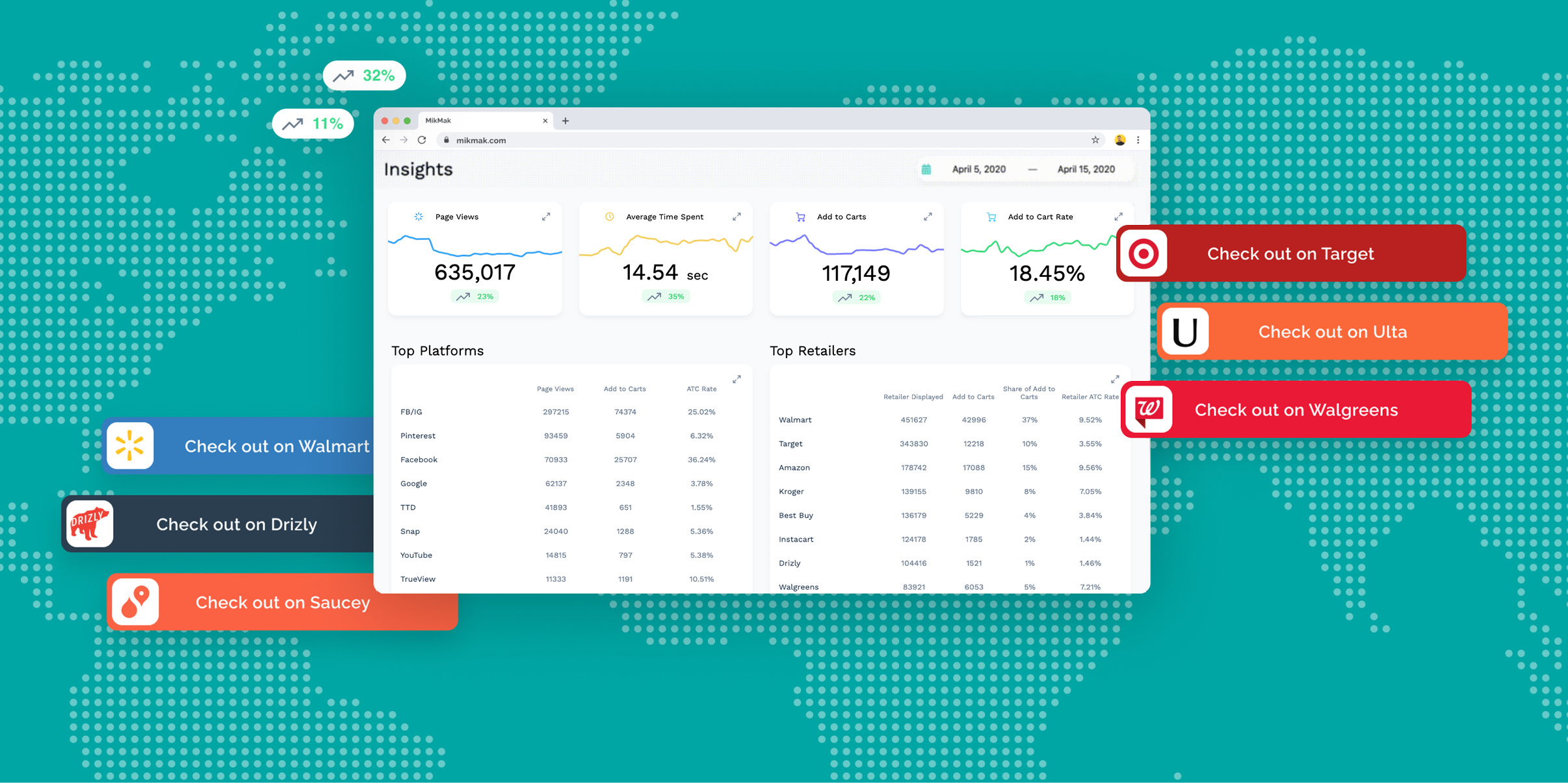Click the Ulta U logo icon
The height and width of the screenshot is (784, 1568).
tap(1186, 332)
